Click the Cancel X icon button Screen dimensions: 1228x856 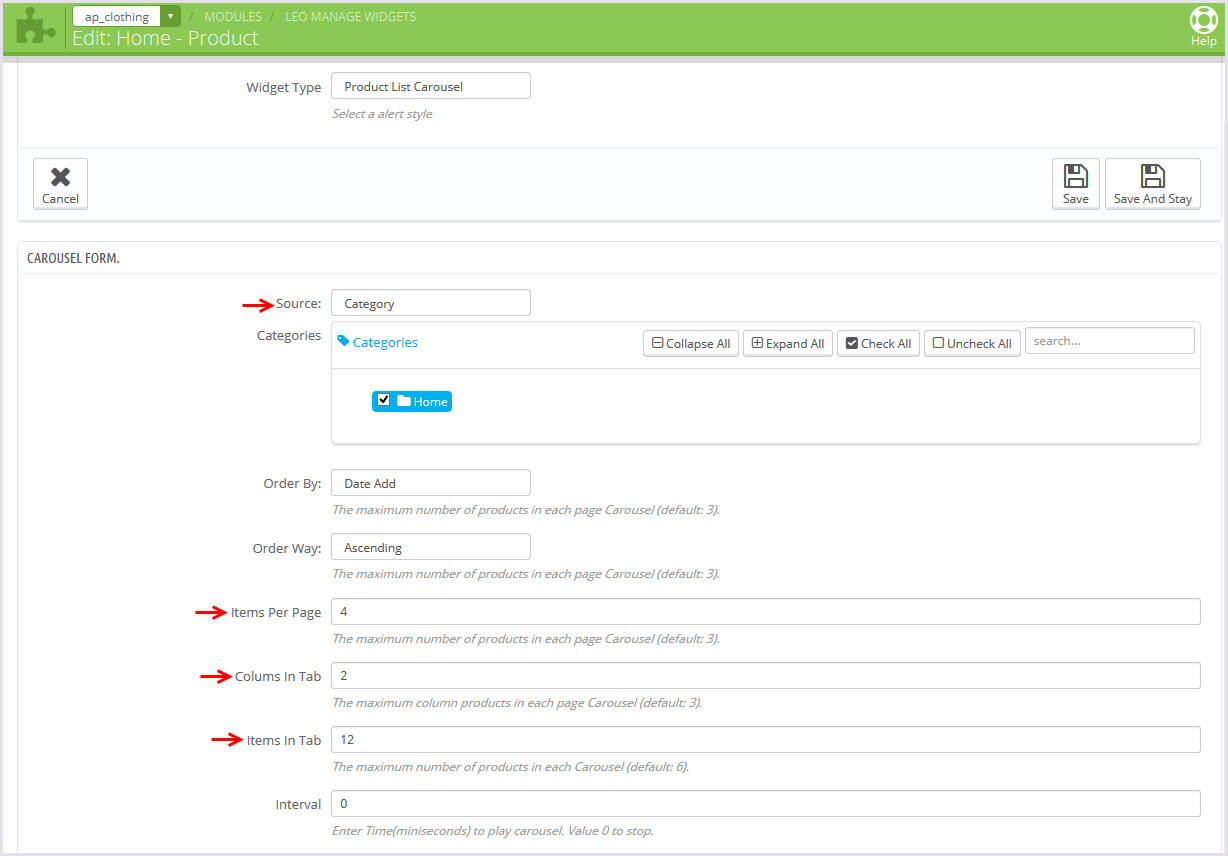tap(60, 178)
